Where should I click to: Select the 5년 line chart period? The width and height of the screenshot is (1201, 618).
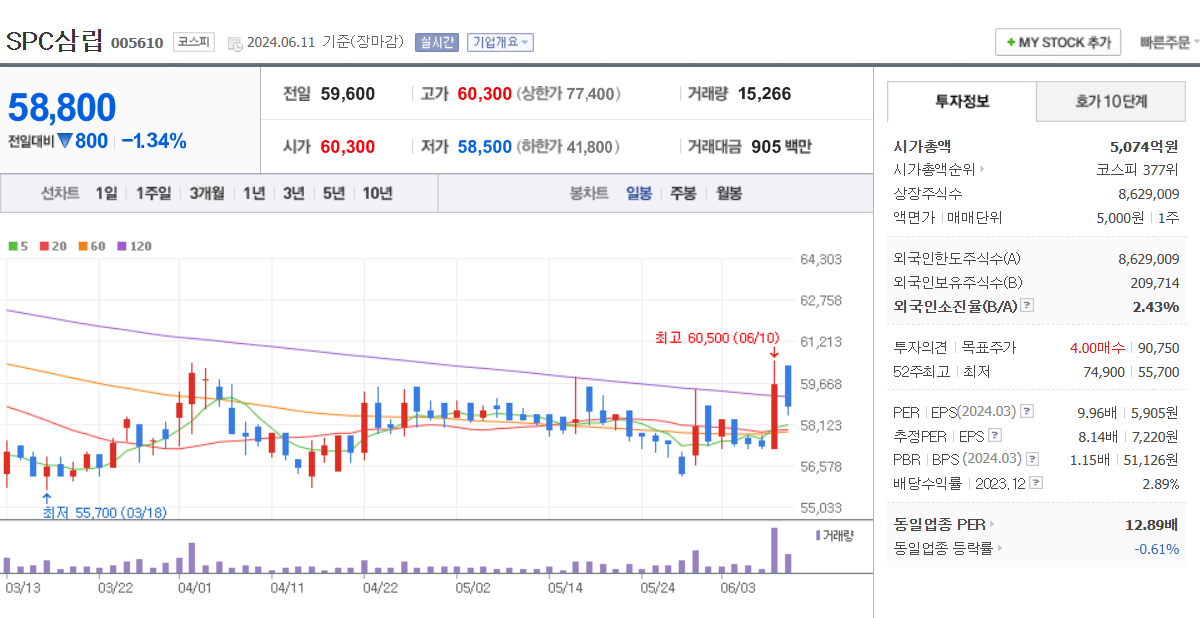pyautogui.click(x=334, y=193)
